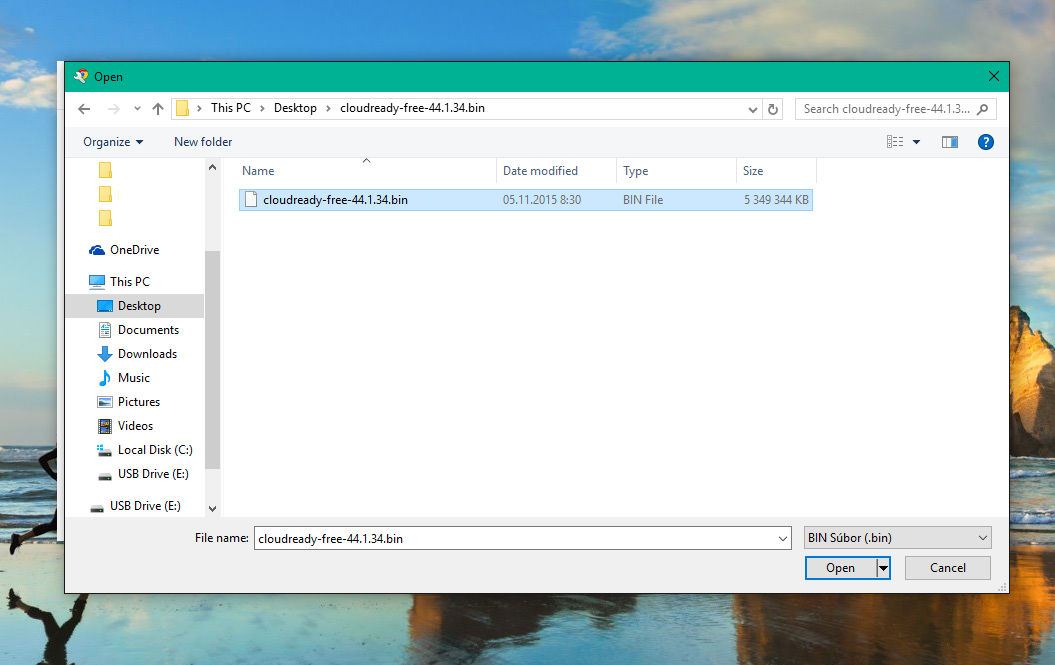Click the Local Disk (C:) drive icon
Screen dimensions: 1055x665
pyautogui.click(x=104, y=450)
